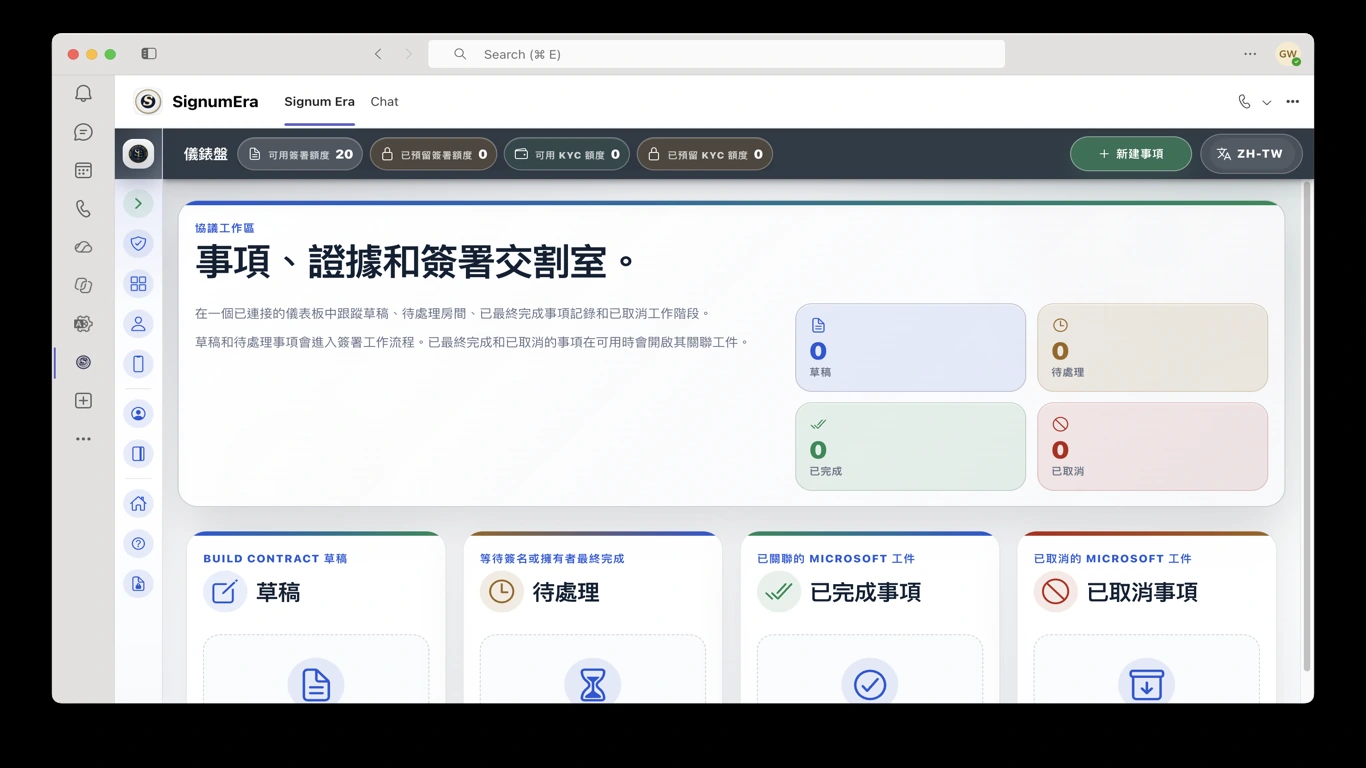Open the 已完成 count stat card

coord(910,446)
